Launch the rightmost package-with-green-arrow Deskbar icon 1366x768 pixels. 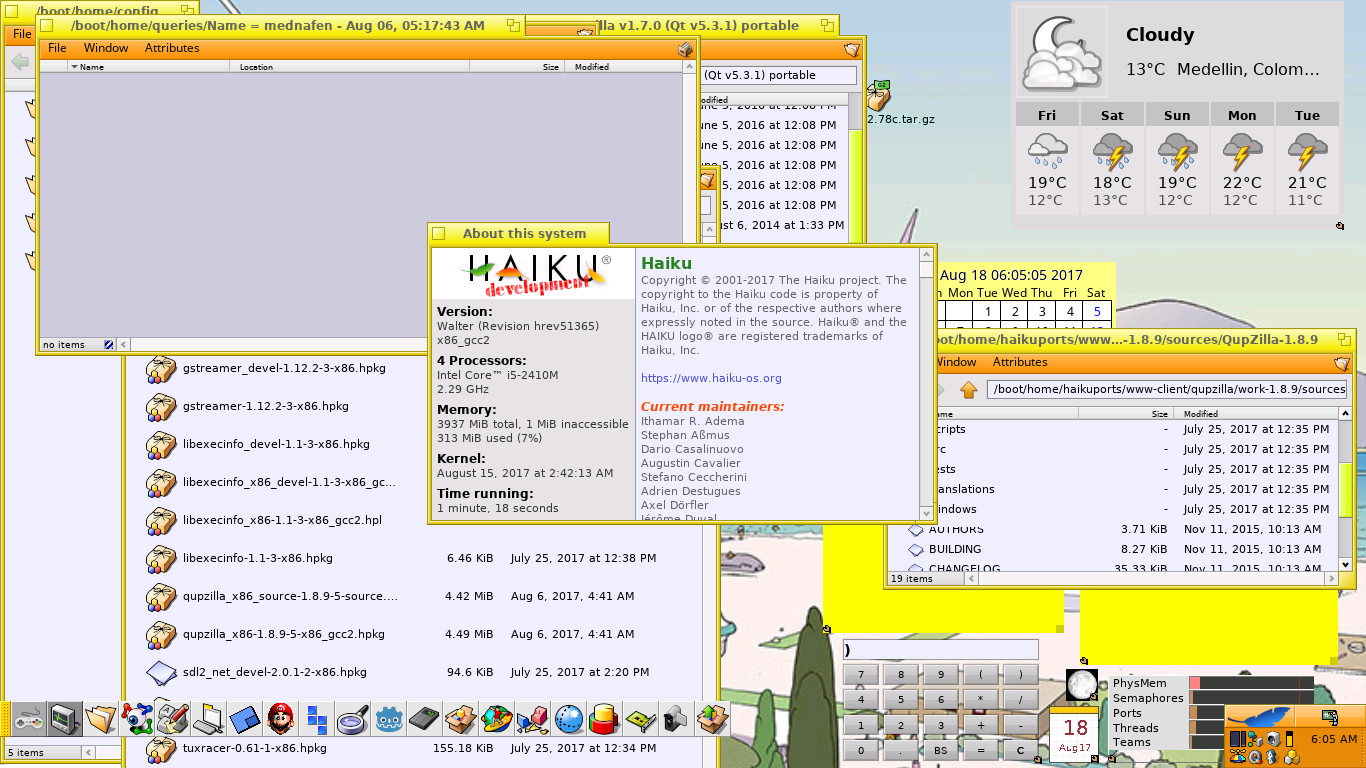click(x=714, y=718)
